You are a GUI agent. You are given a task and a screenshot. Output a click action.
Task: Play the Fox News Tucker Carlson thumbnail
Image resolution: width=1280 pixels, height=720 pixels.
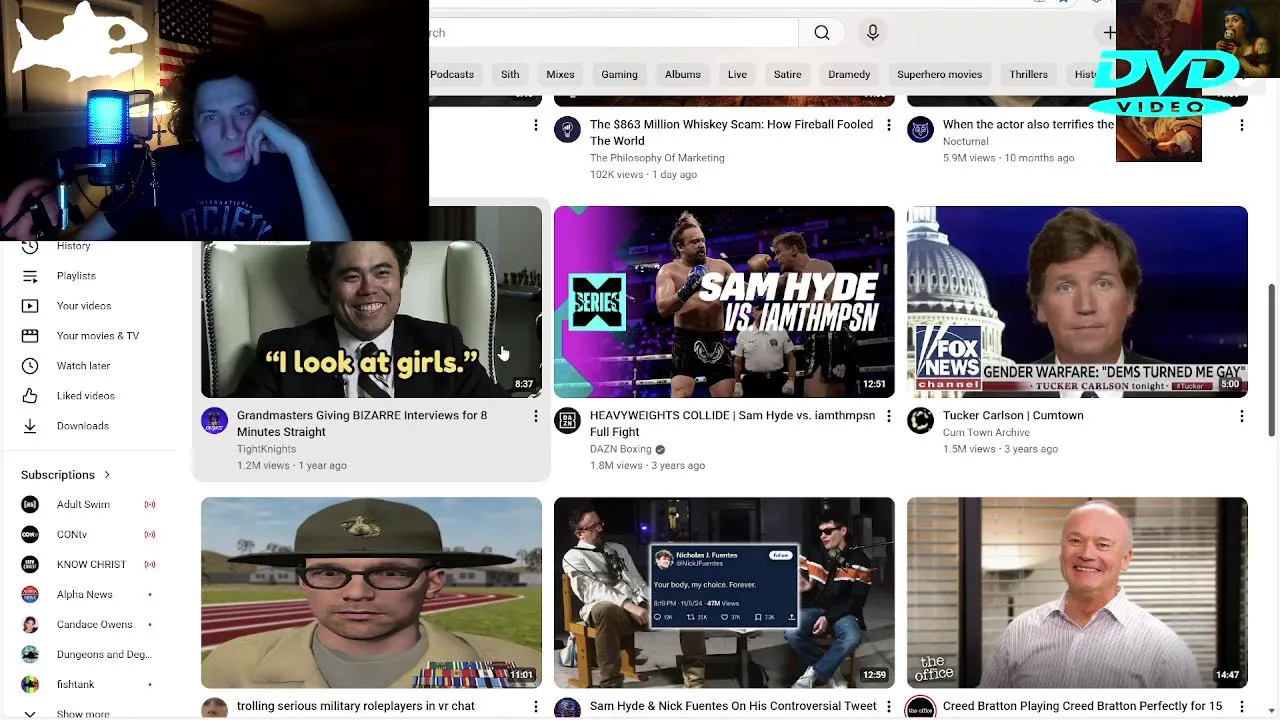tap(1077, 302)
